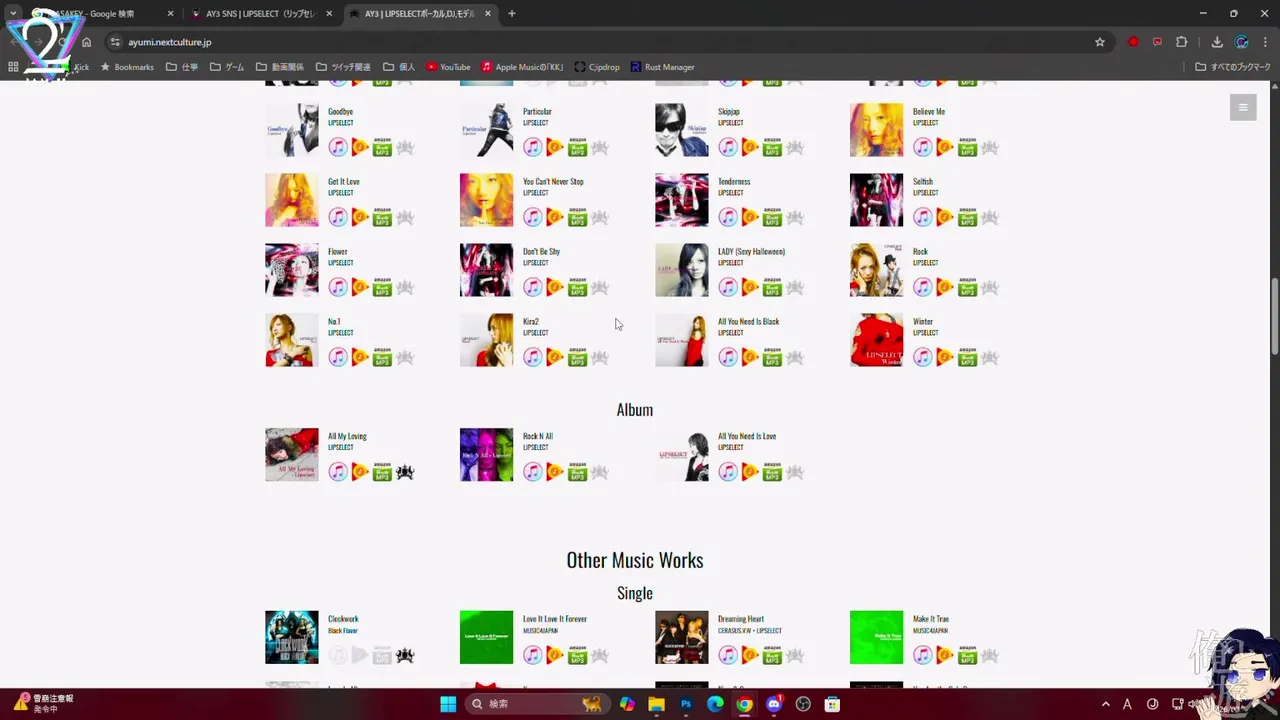Open the Cupdrop bookmark

point(597,67)
